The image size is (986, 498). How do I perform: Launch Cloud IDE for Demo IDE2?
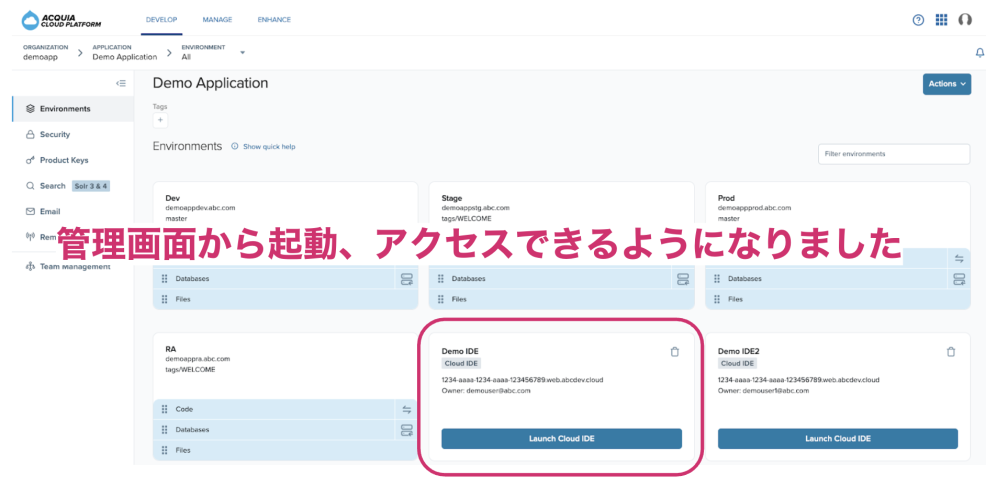pyautogui.click(x=838, y=439)
